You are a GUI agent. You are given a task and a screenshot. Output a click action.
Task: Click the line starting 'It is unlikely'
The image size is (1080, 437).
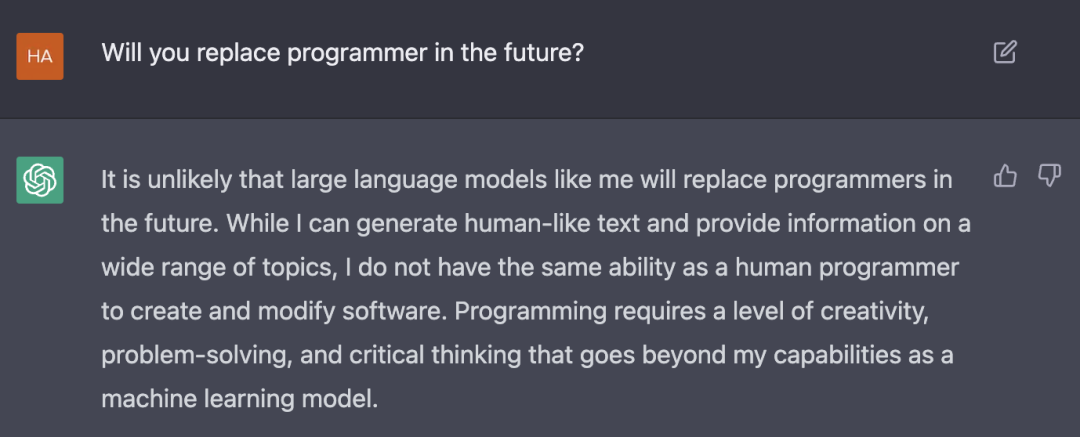(x=526, y=180)
